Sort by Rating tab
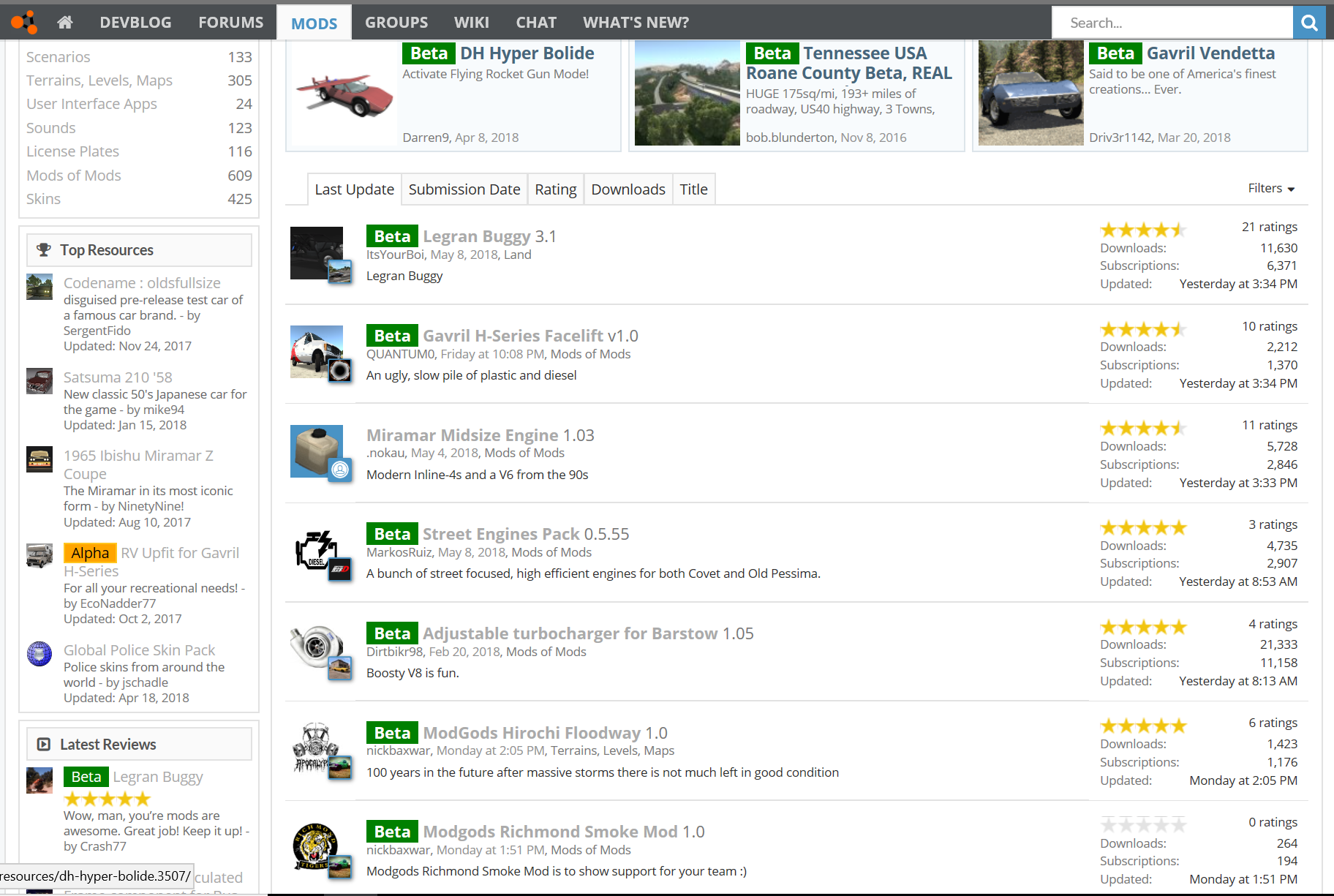This screenshot has height=896, width=1334. click(556, 189)
